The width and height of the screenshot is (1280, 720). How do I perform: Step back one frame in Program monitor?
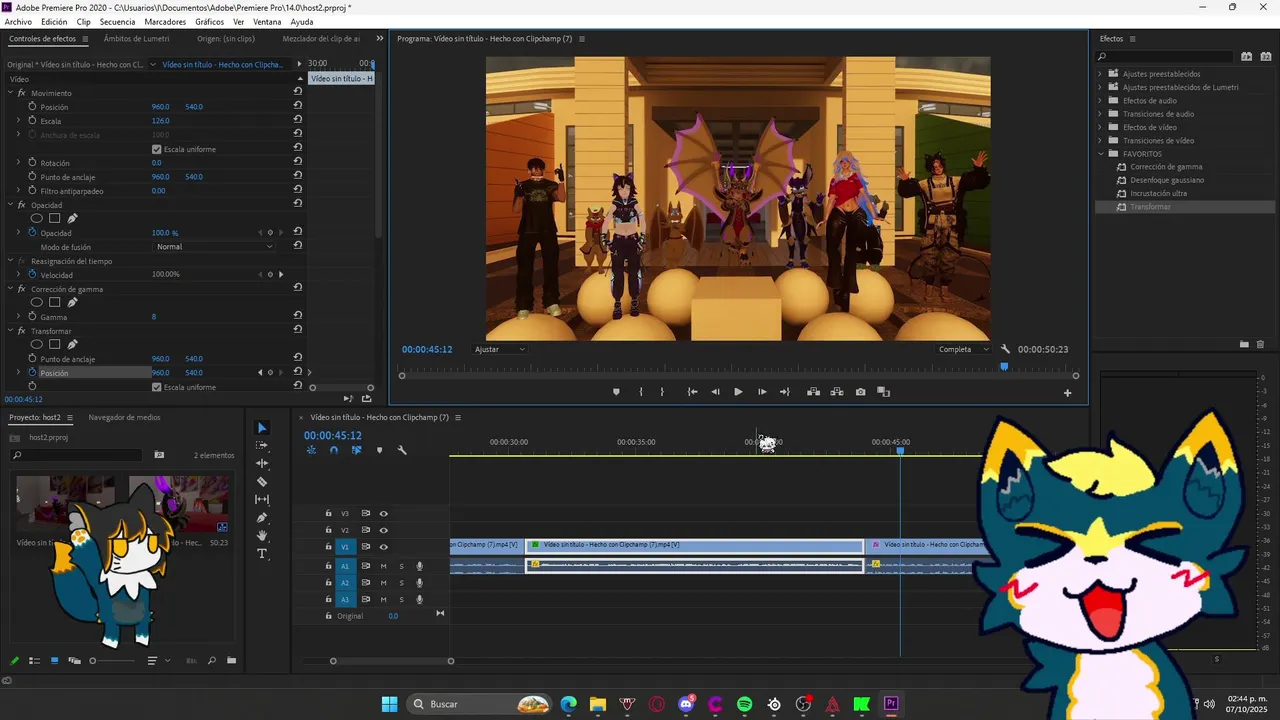coord(715,392)
